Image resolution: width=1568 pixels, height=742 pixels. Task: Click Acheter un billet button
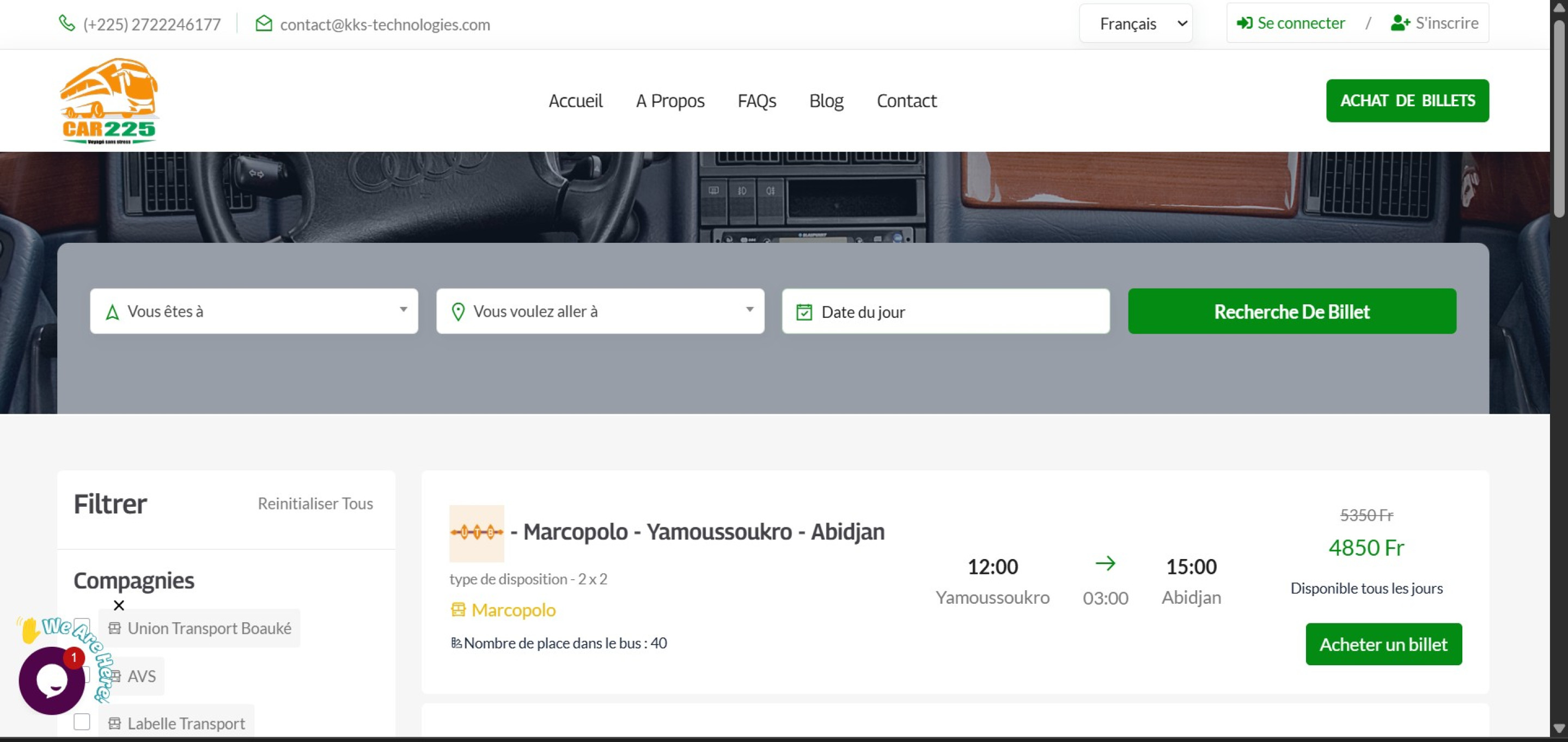[1383, 644]
